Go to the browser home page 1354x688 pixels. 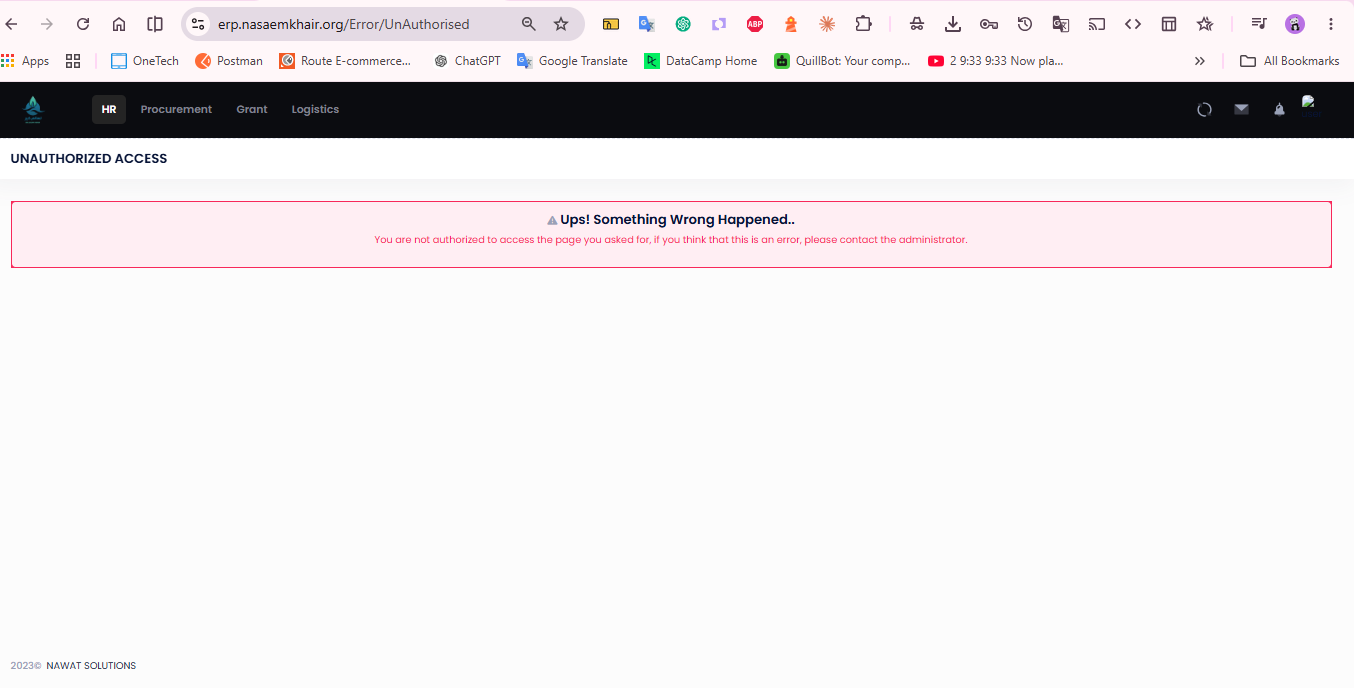pos(119,24)
